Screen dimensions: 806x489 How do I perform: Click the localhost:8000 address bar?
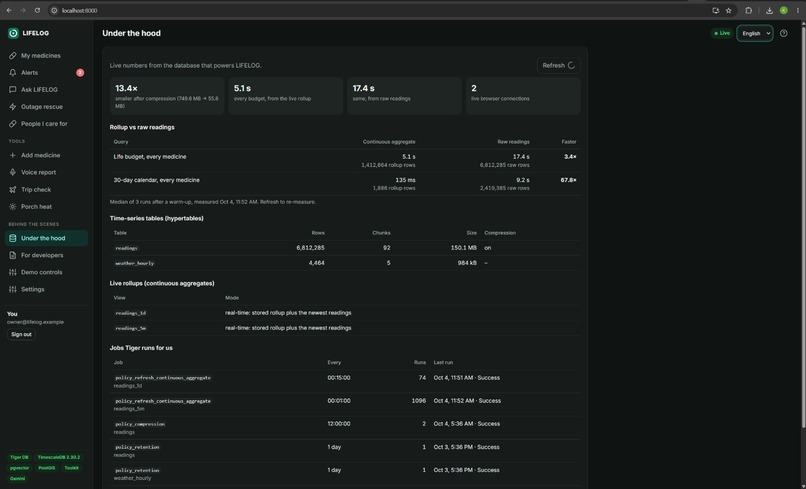378,10
